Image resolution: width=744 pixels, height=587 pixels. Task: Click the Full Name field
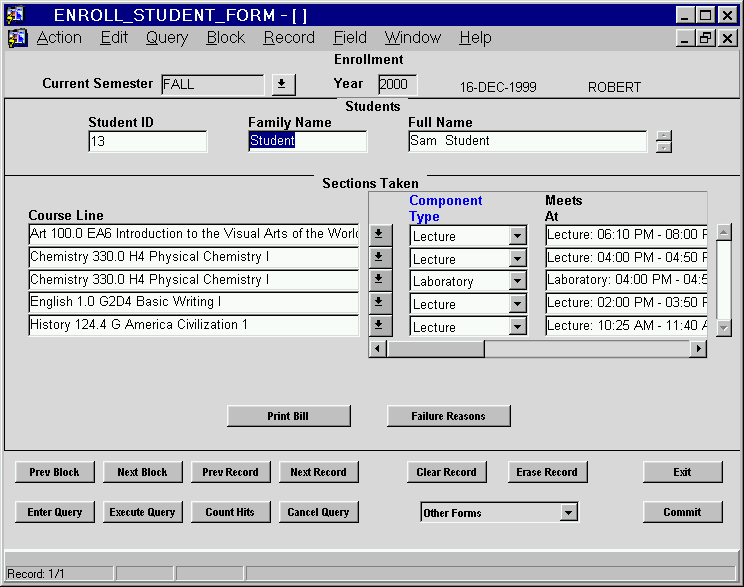click(527, 141)
